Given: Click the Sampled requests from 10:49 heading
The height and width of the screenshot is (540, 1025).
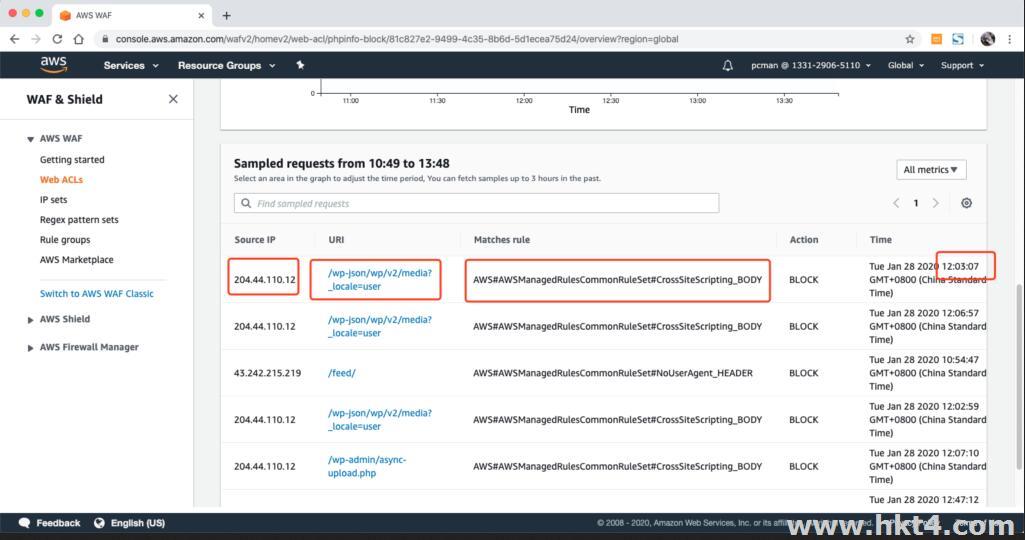Looking at the screenshot, I should coord(341,163).
